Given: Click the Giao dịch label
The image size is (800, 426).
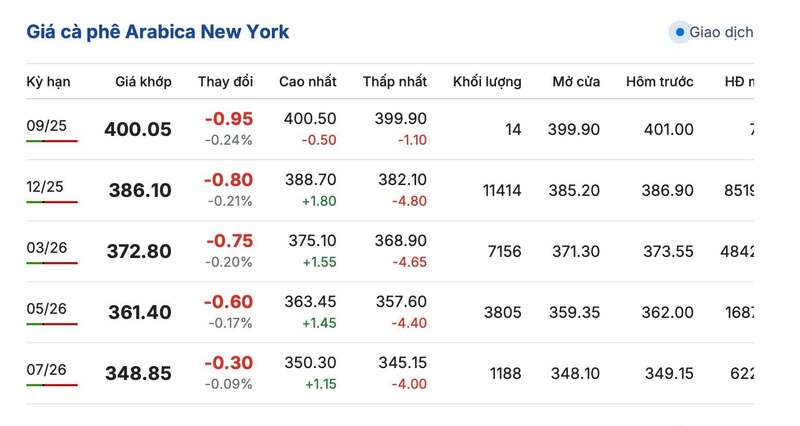Looking at the screenshot, I should tap(721, 32).
